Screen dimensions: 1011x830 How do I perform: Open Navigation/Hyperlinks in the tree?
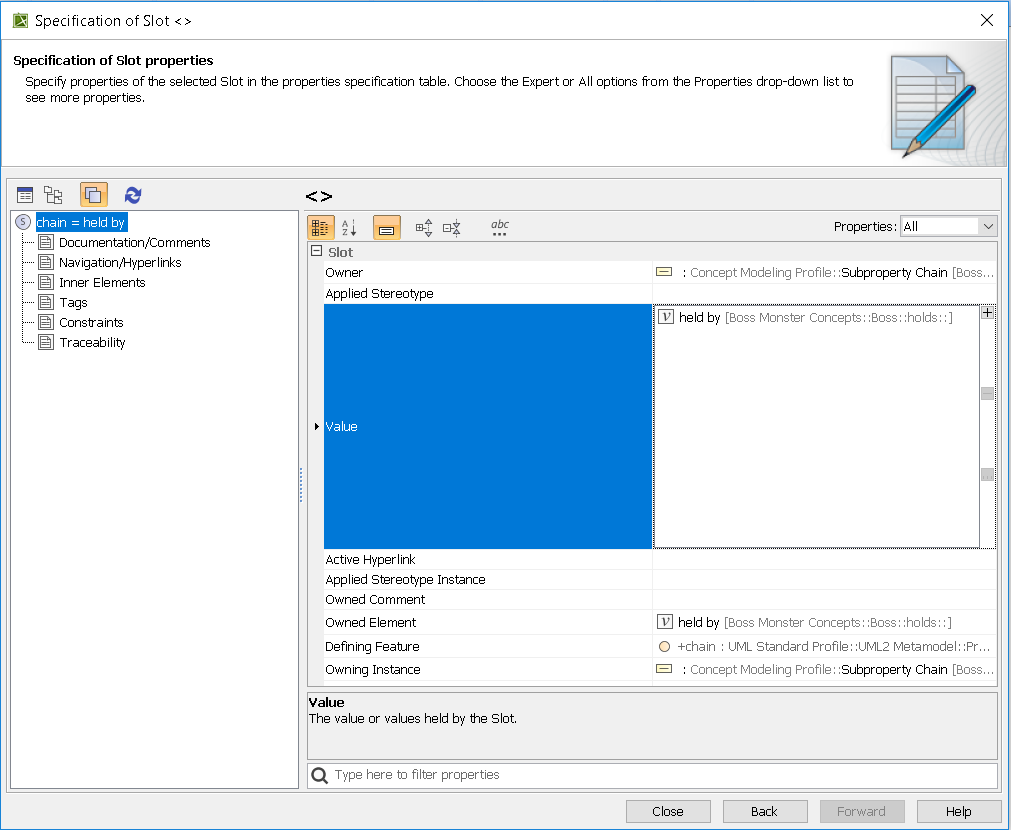coord(120,262)
